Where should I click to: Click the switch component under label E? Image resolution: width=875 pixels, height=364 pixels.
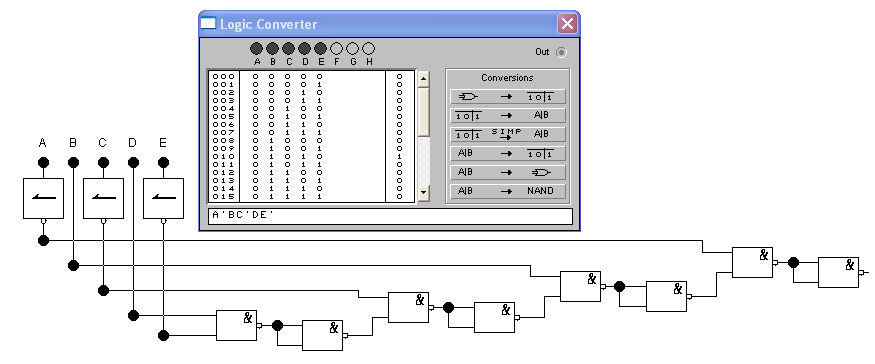pos(164,198)
